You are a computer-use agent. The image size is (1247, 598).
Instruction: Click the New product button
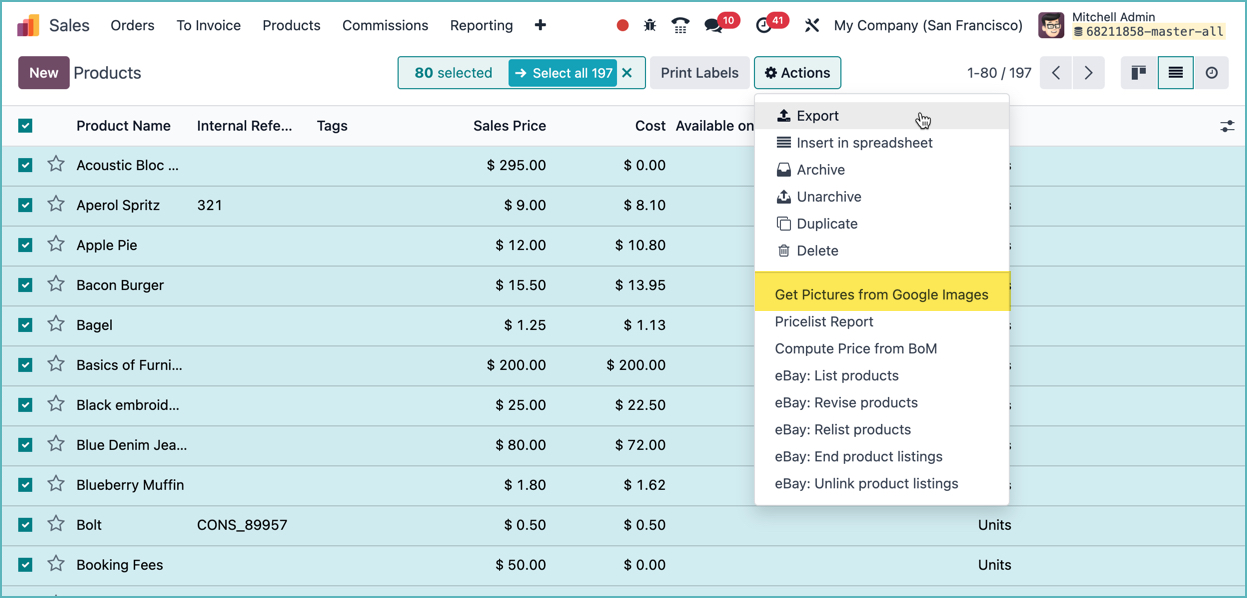click(43, 73)
